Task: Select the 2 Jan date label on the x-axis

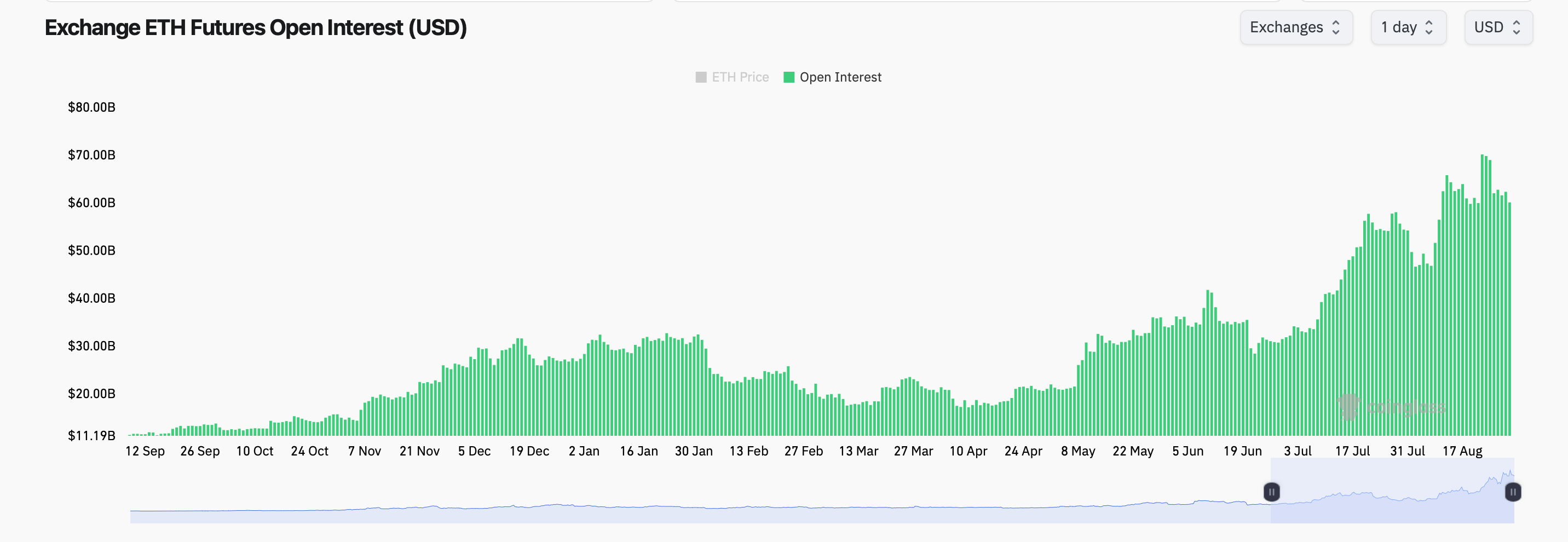Action: point(584,451)
